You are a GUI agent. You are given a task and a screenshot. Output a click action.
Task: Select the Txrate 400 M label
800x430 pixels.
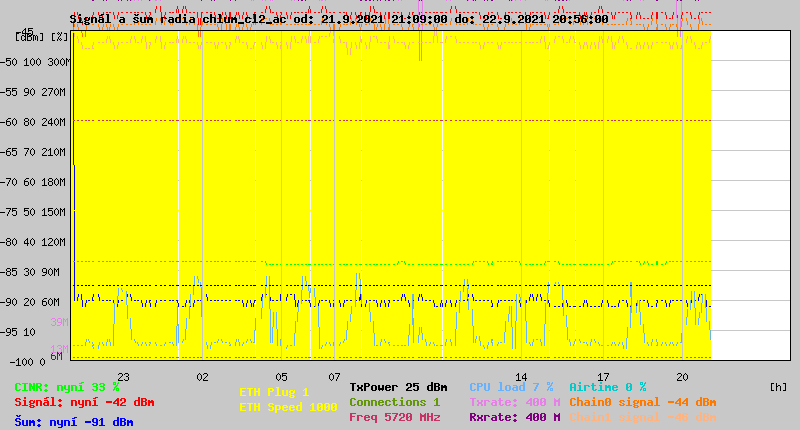tap(514, 402)
